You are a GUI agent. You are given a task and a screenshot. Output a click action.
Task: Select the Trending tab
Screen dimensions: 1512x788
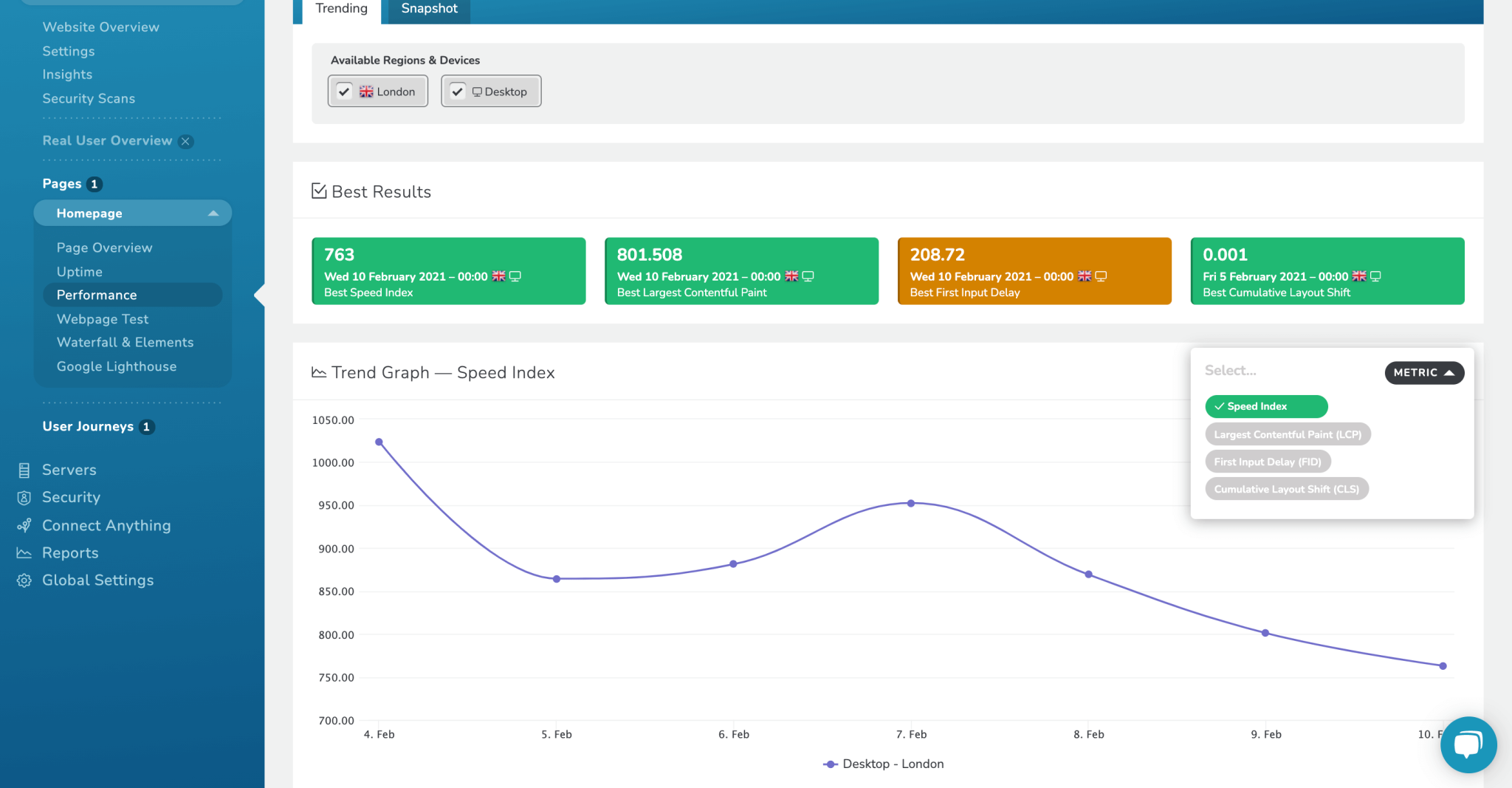pos(341,8)
